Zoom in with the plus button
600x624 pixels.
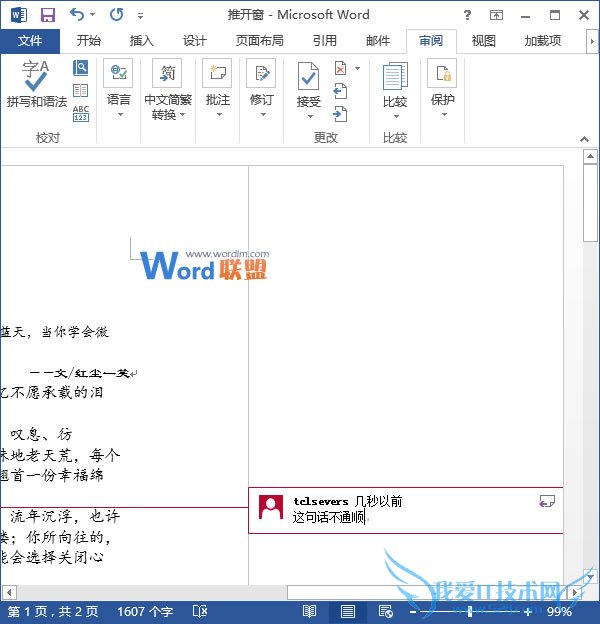click(528, 612)
